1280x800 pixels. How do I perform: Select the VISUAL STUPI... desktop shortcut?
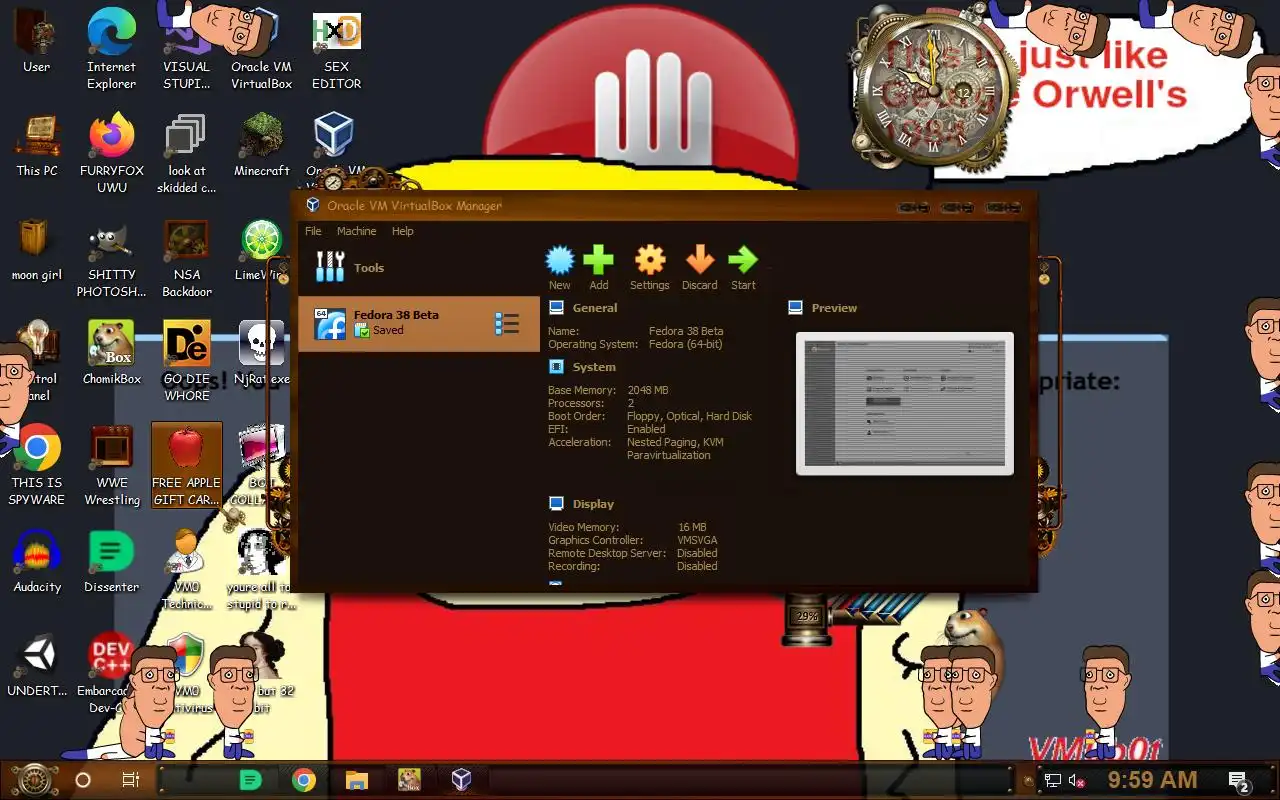(186, 50)
